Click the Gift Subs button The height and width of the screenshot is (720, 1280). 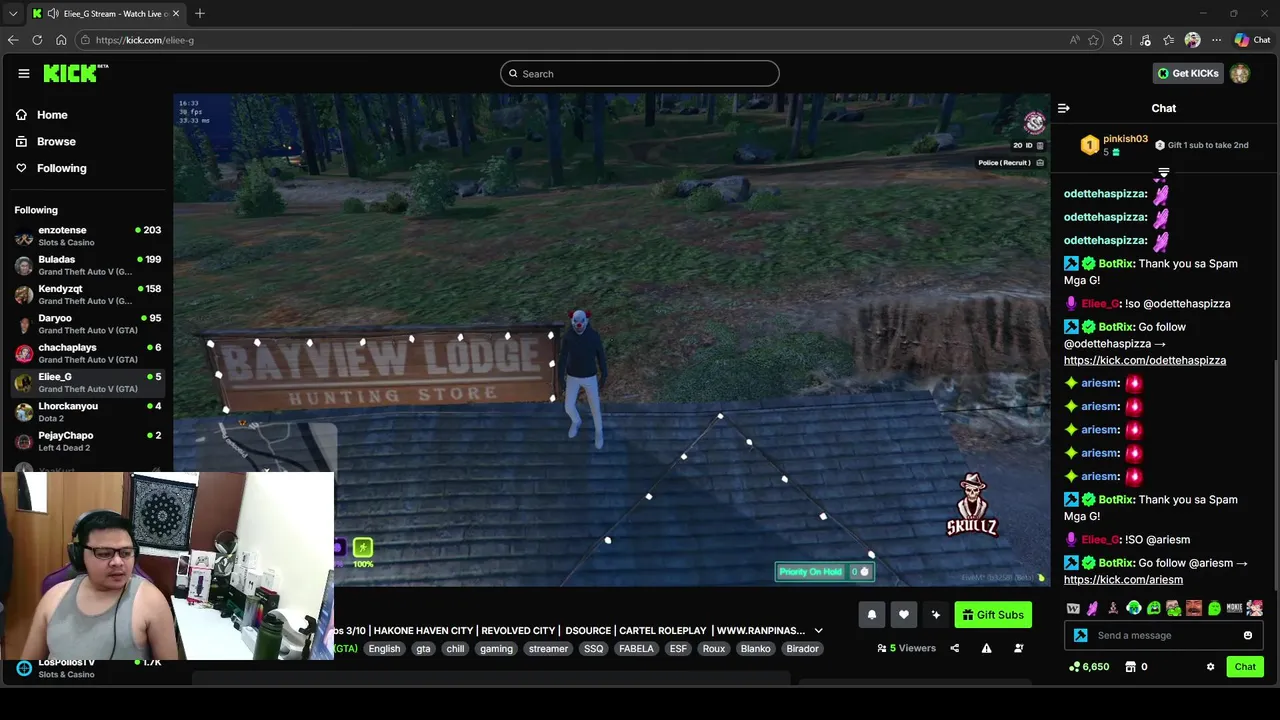pyautogui.click(x=993, y=615)
